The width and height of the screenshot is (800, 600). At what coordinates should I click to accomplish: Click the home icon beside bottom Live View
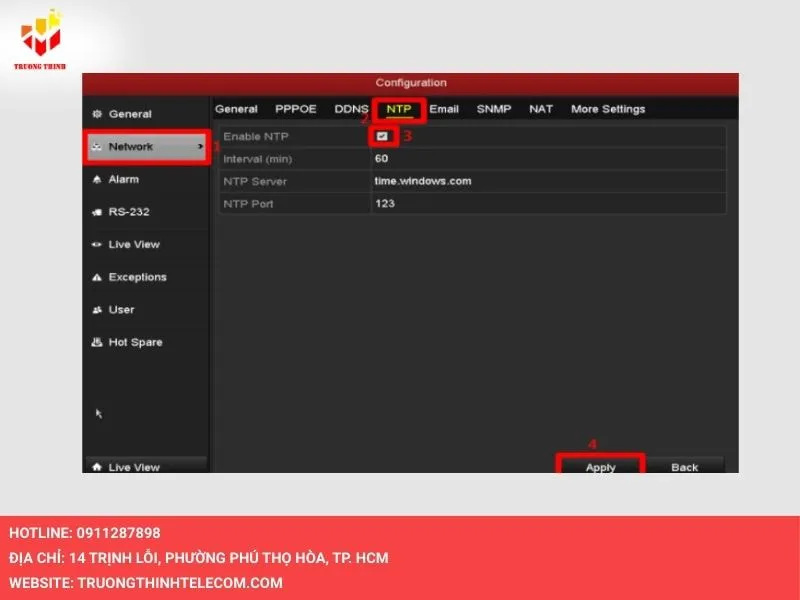[97, 467]
